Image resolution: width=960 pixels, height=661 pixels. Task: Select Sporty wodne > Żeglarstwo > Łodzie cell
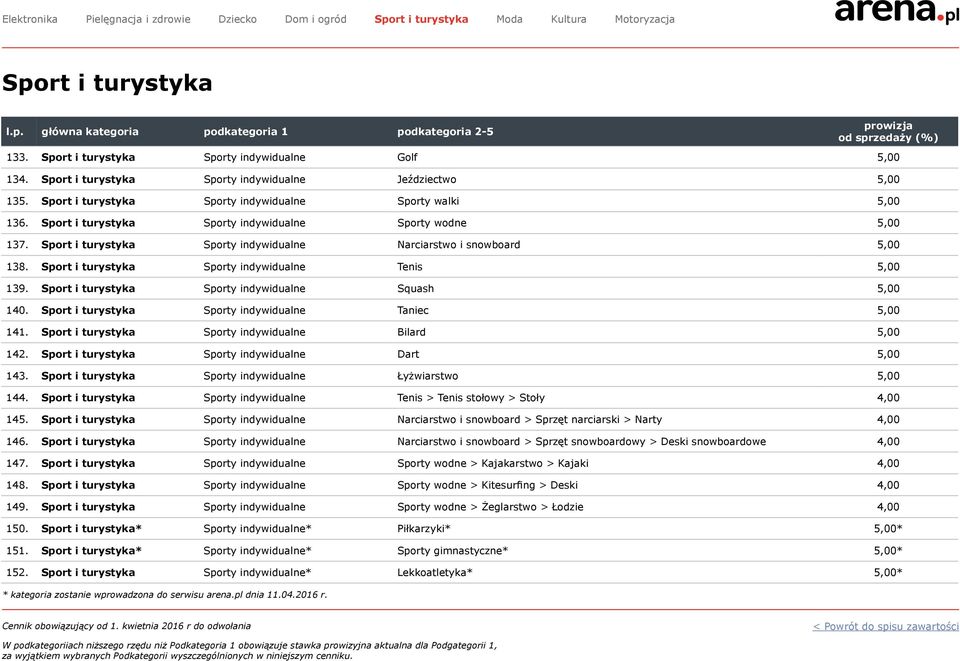coord(490,507)
